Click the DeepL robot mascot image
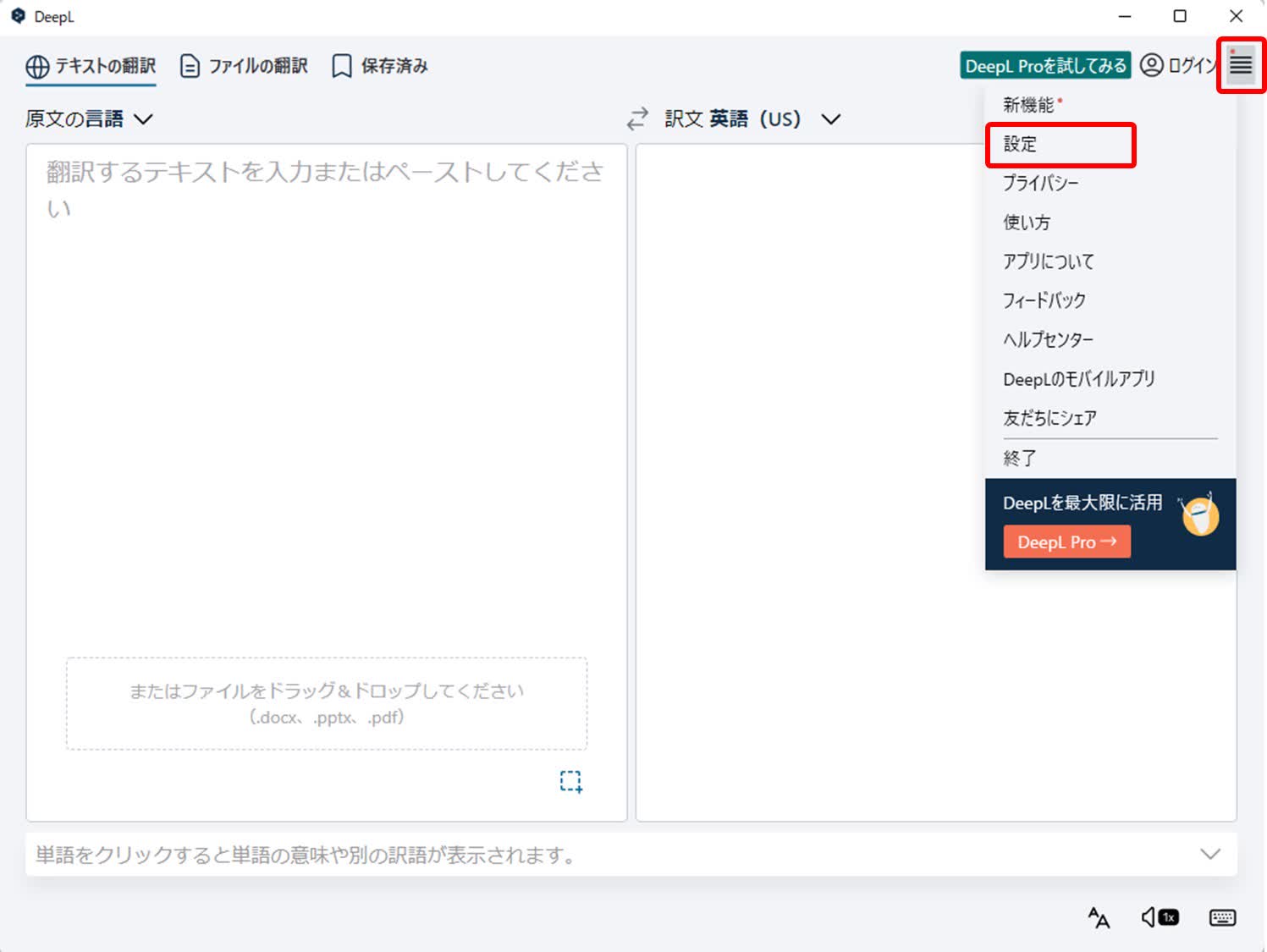Viewport: 1267px width, 952px height. [1199, 514]
